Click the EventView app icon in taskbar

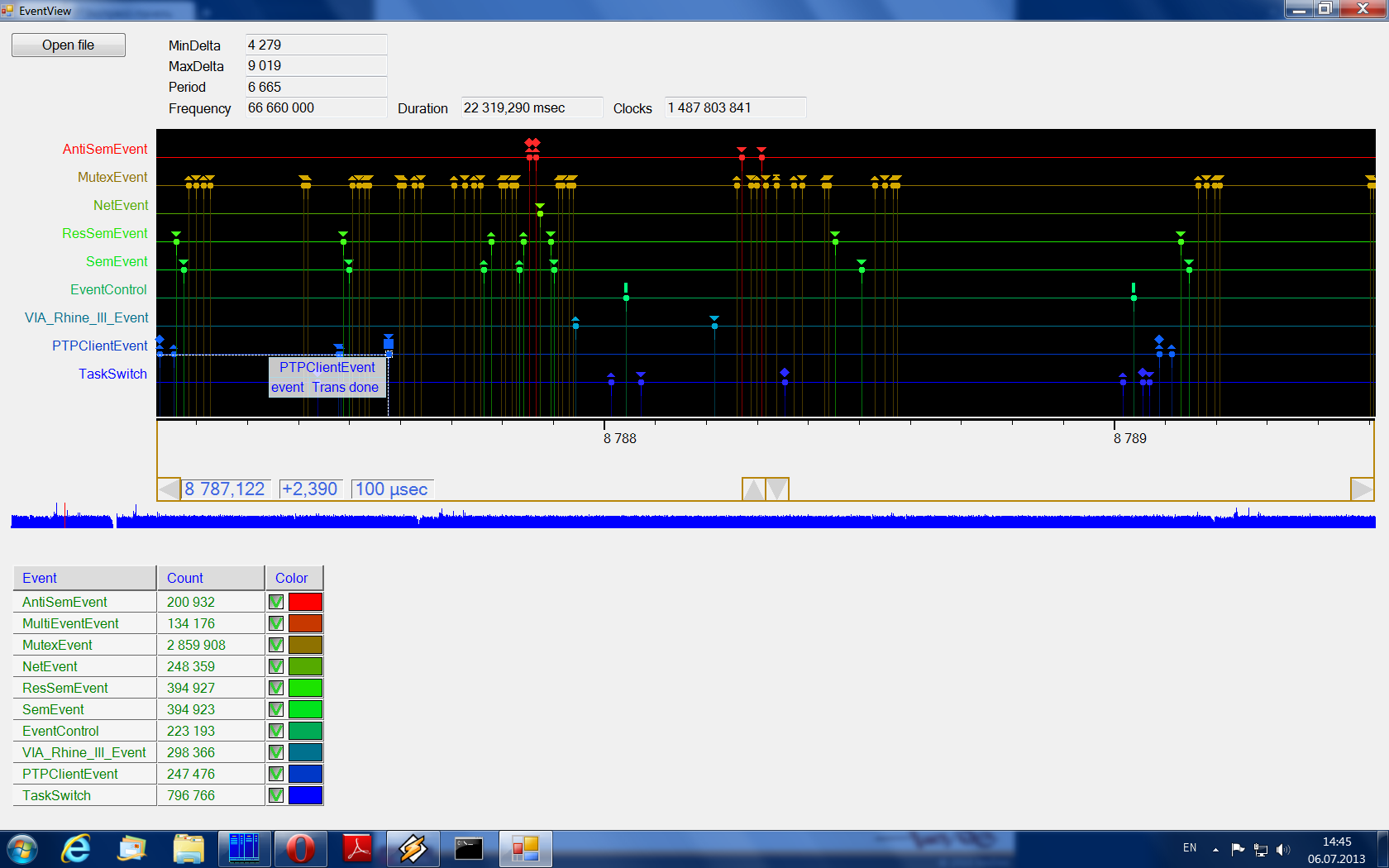[525, 849]
